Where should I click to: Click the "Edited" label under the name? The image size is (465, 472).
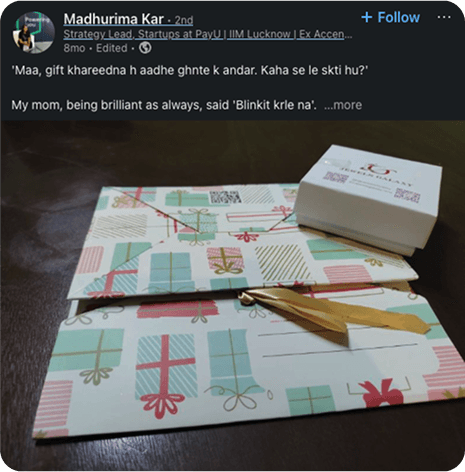(112, 48)
